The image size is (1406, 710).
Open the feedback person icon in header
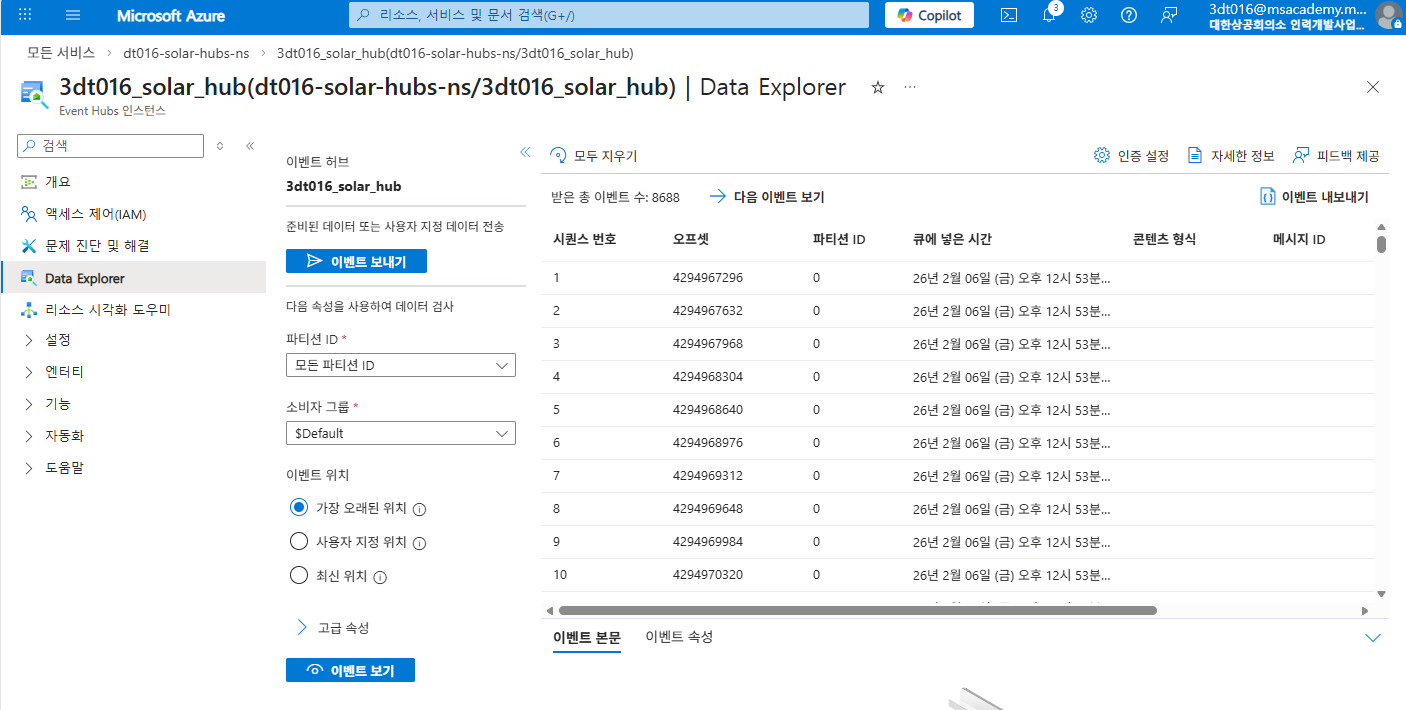pyautogui.click(x=1169, y=15)
